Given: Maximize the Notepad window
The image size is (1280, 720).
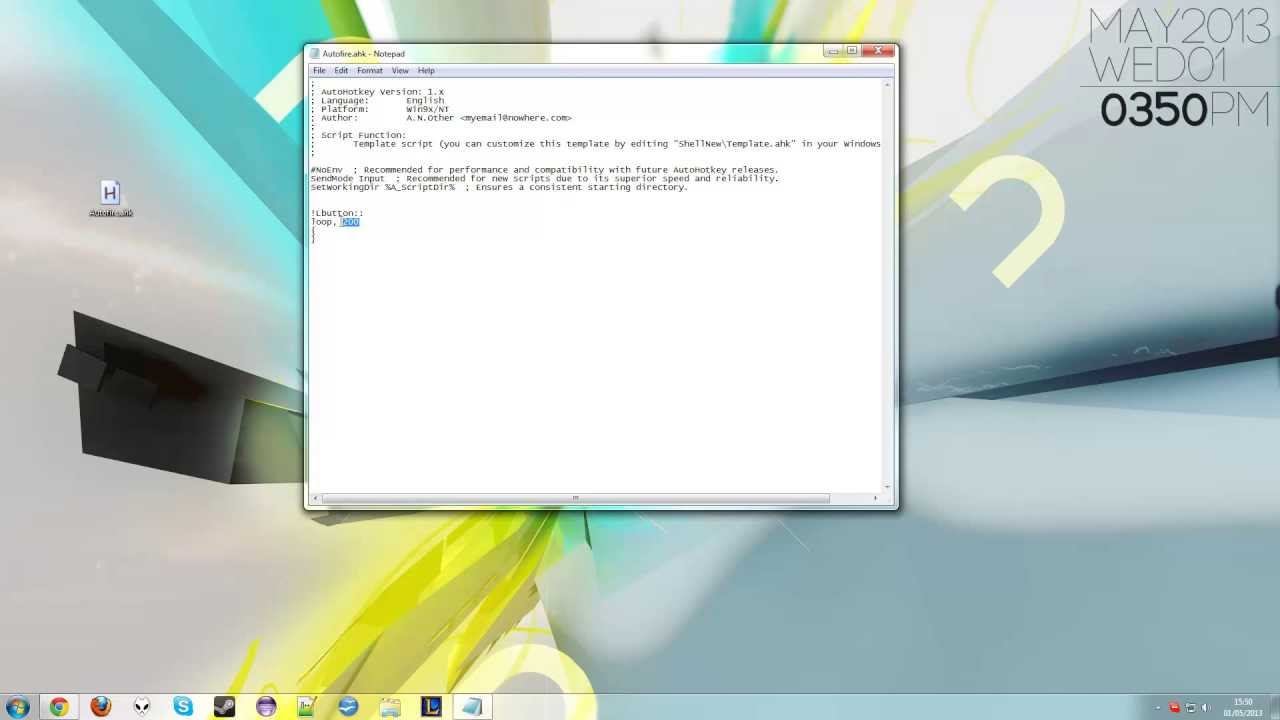Looking at the screenshot, I should (851, 51).
